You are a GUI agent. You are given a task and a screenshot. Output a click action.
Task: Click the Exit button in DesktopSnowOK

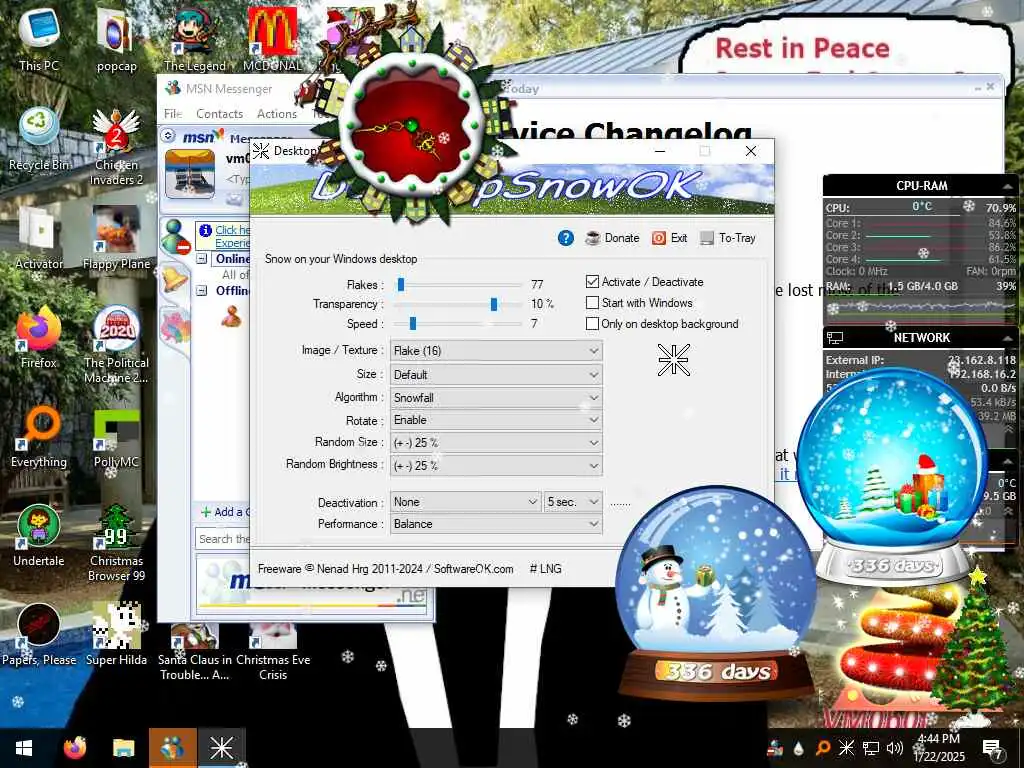pyautogui.click(x=669, y=238)
